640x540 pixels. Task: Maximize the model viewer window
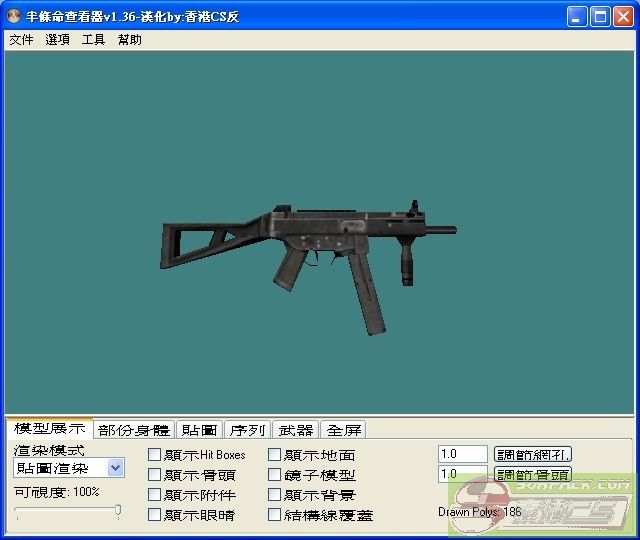tap(600, 17)
